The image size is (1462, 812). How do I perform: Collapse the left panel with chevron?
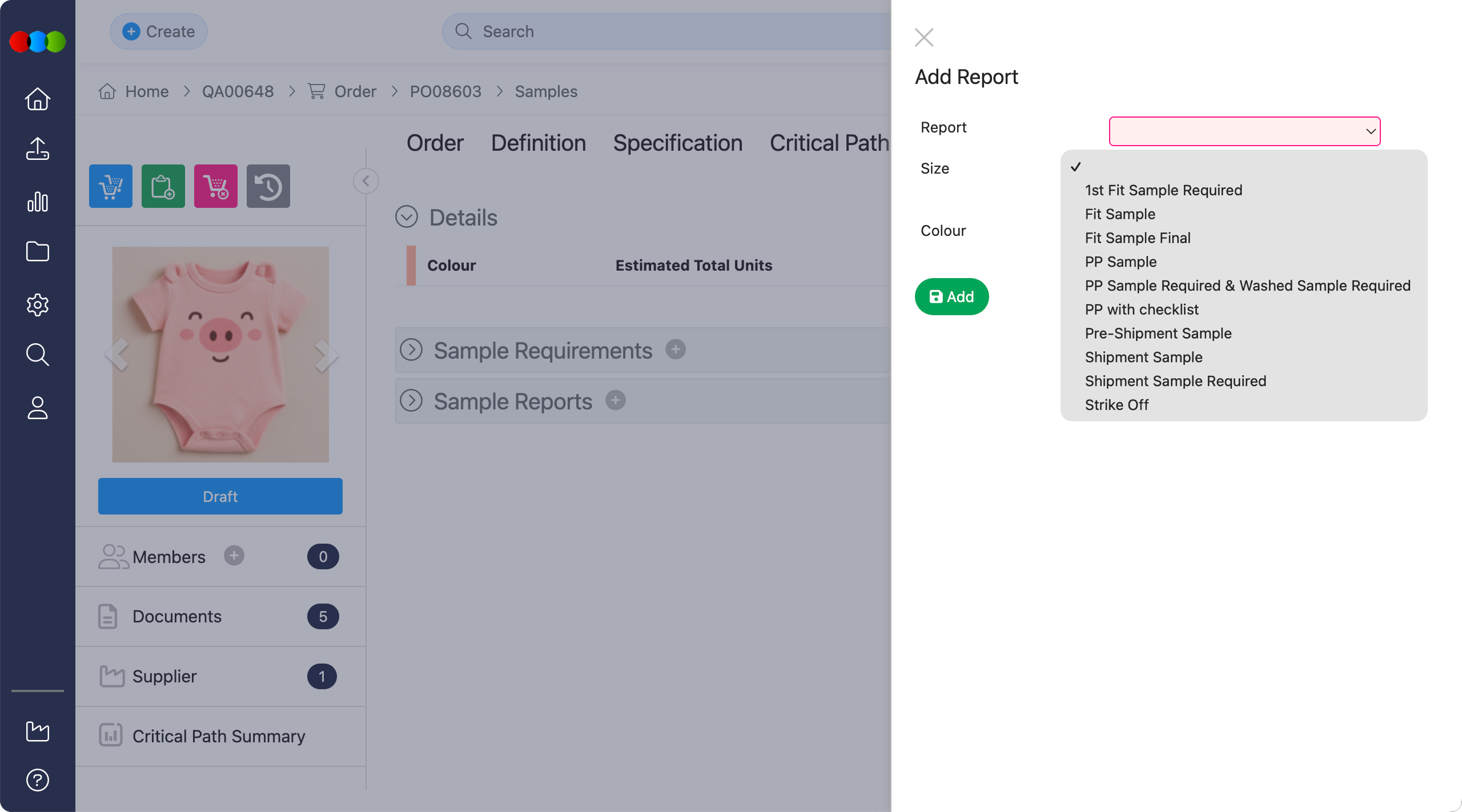[x=365, y=182]
